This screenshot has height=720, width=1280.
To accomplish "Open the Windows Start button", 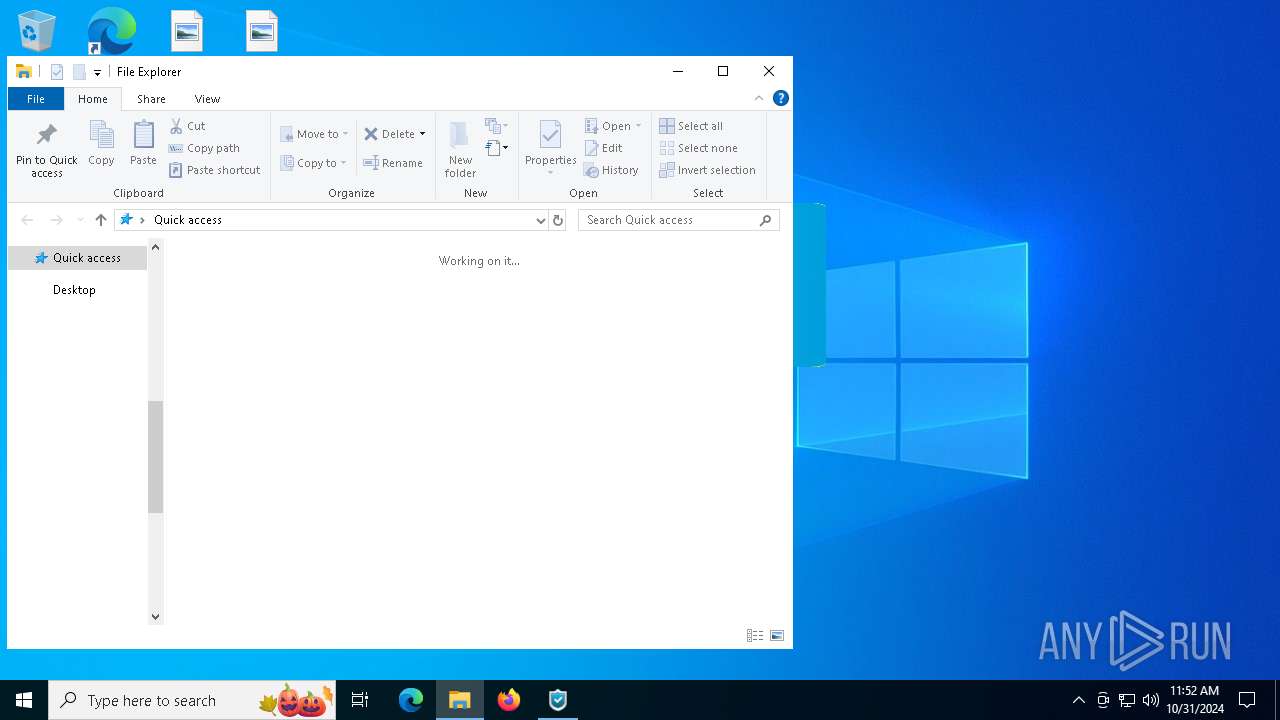I will (x=24, y=700).
